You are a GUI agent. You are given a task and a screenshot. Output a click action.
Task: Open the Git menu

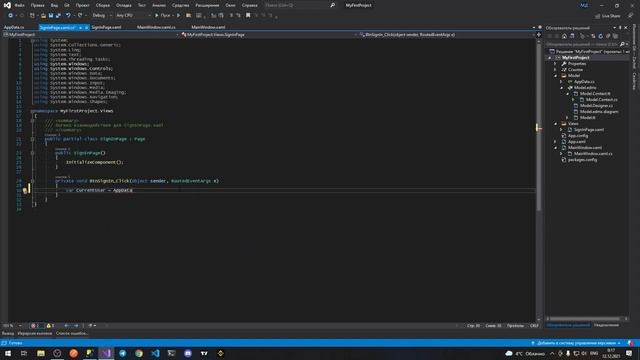click(67, 5)
